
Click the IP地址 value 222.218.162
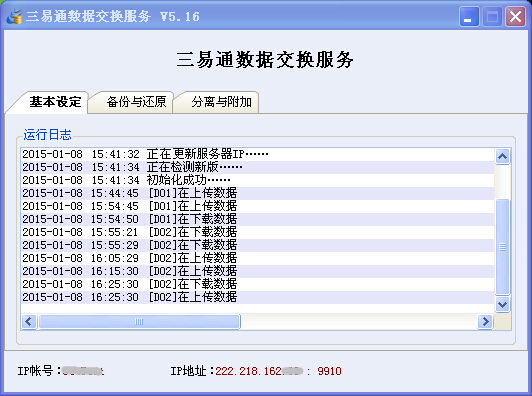pyautogui.click(x=248, y=371)
